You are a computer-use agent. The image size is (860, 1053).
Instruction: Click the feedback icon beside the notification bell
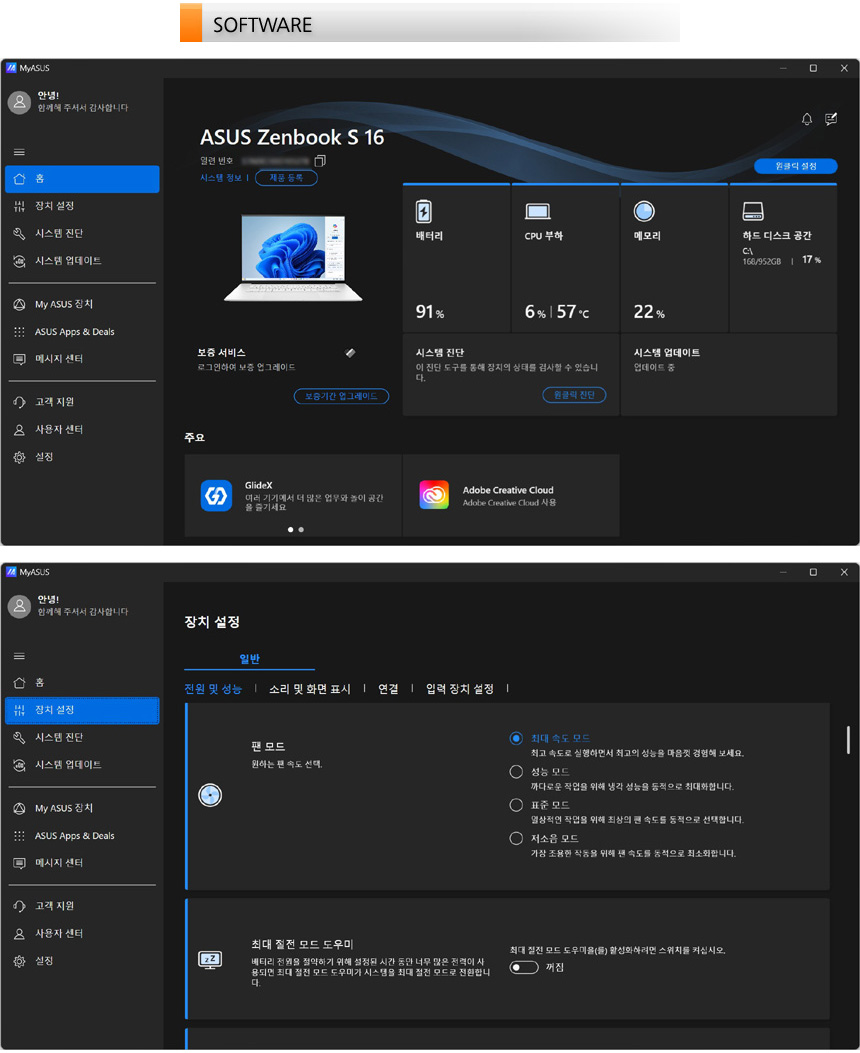tap(831, 119)
